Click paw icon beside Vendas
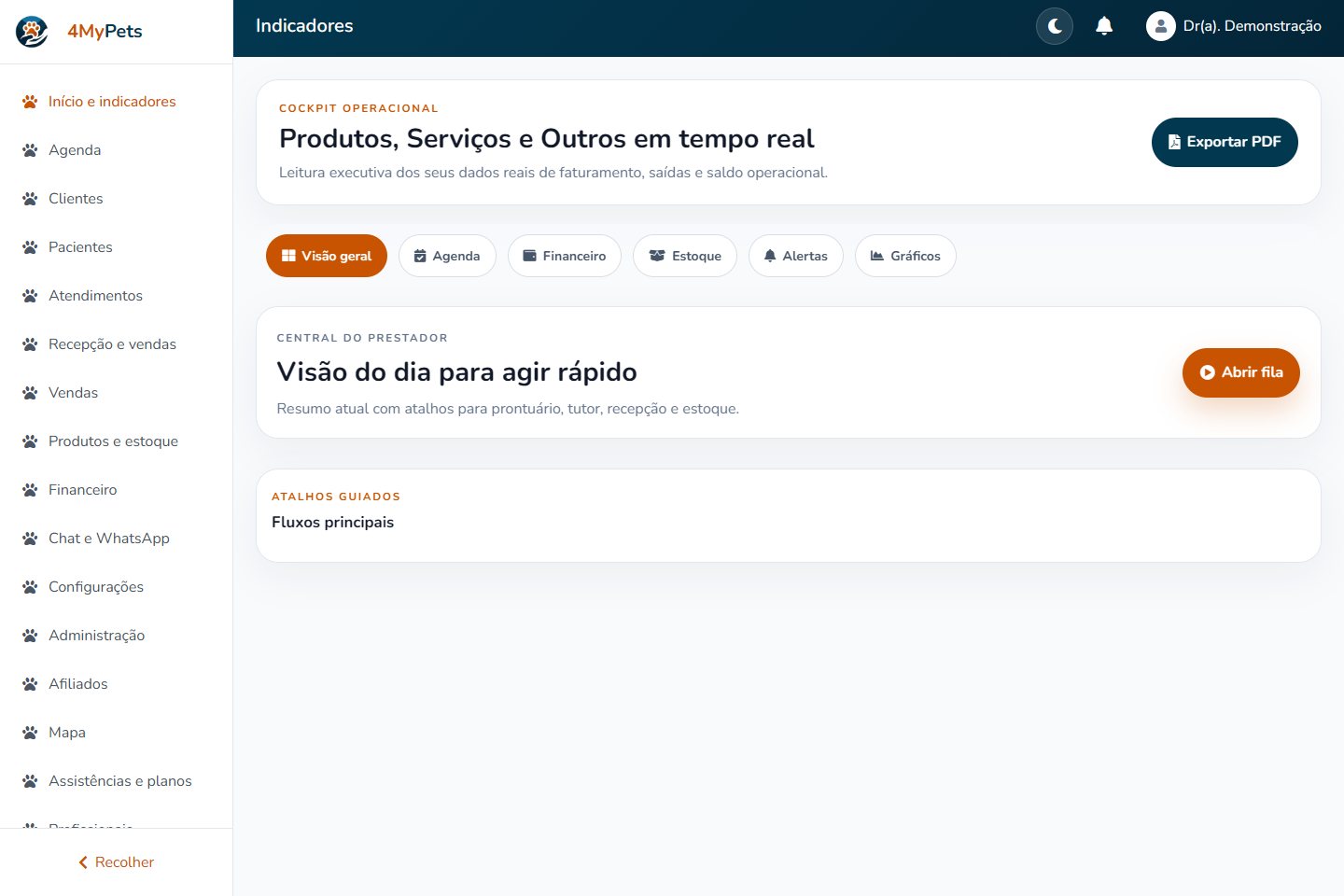Viewport: 1344px width, 896px height. click(30, 393)
